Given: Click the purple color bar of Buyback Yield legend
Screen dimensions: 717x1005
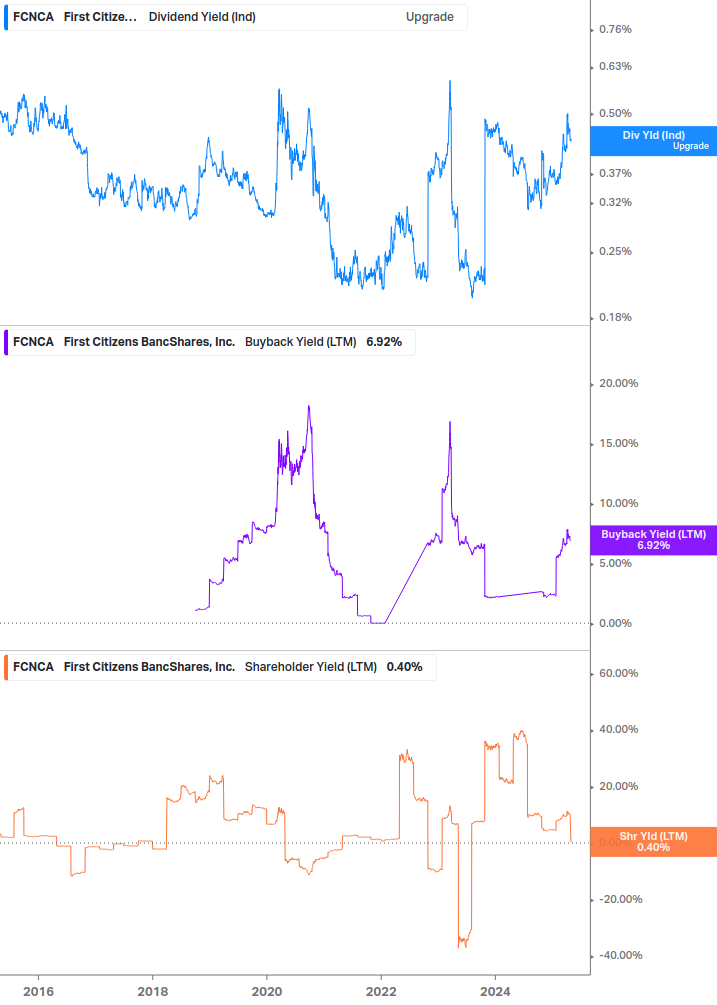Looking at the screenshot, I should coord(6,342).
